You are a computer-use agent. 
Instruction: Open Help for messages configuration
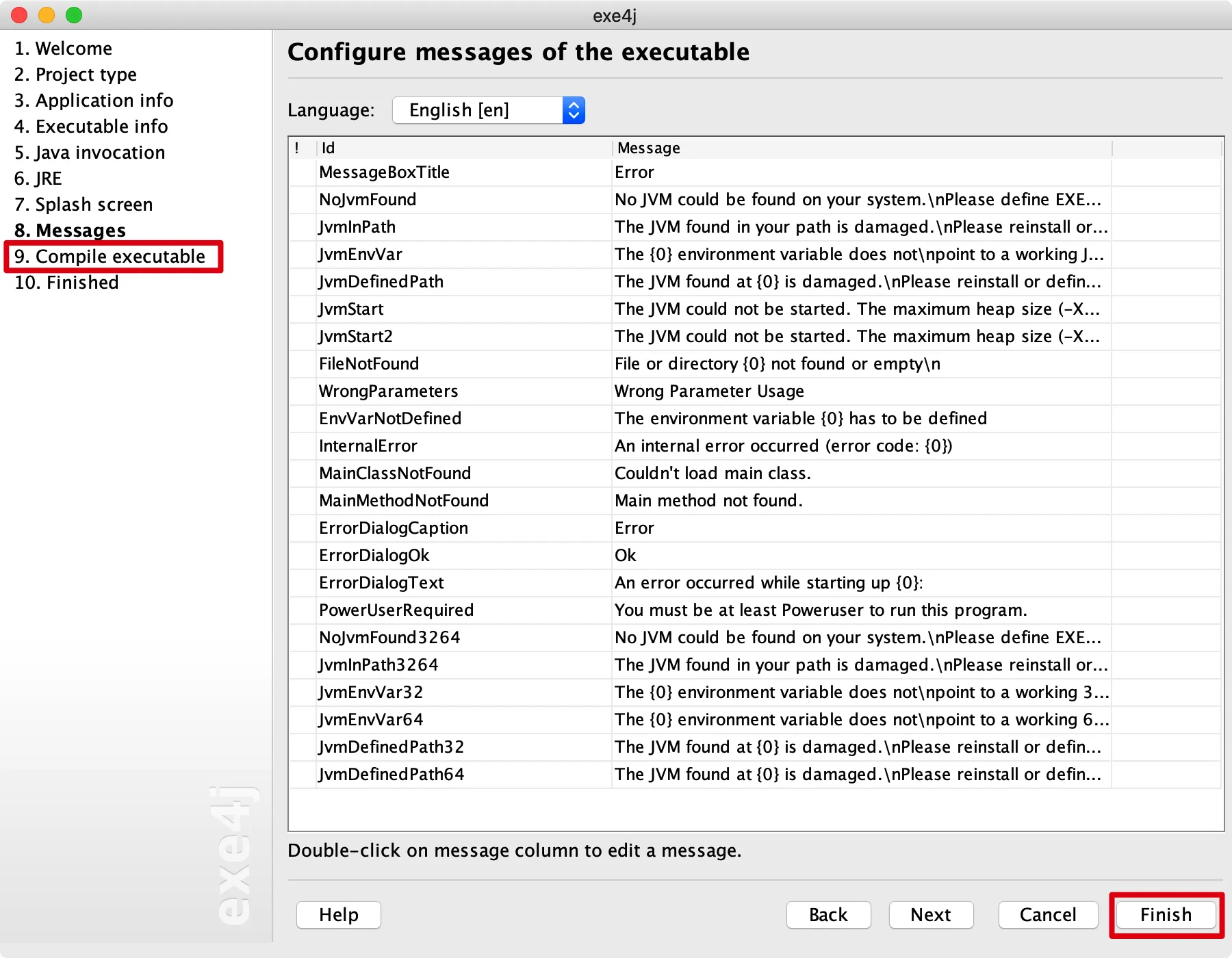339,915
